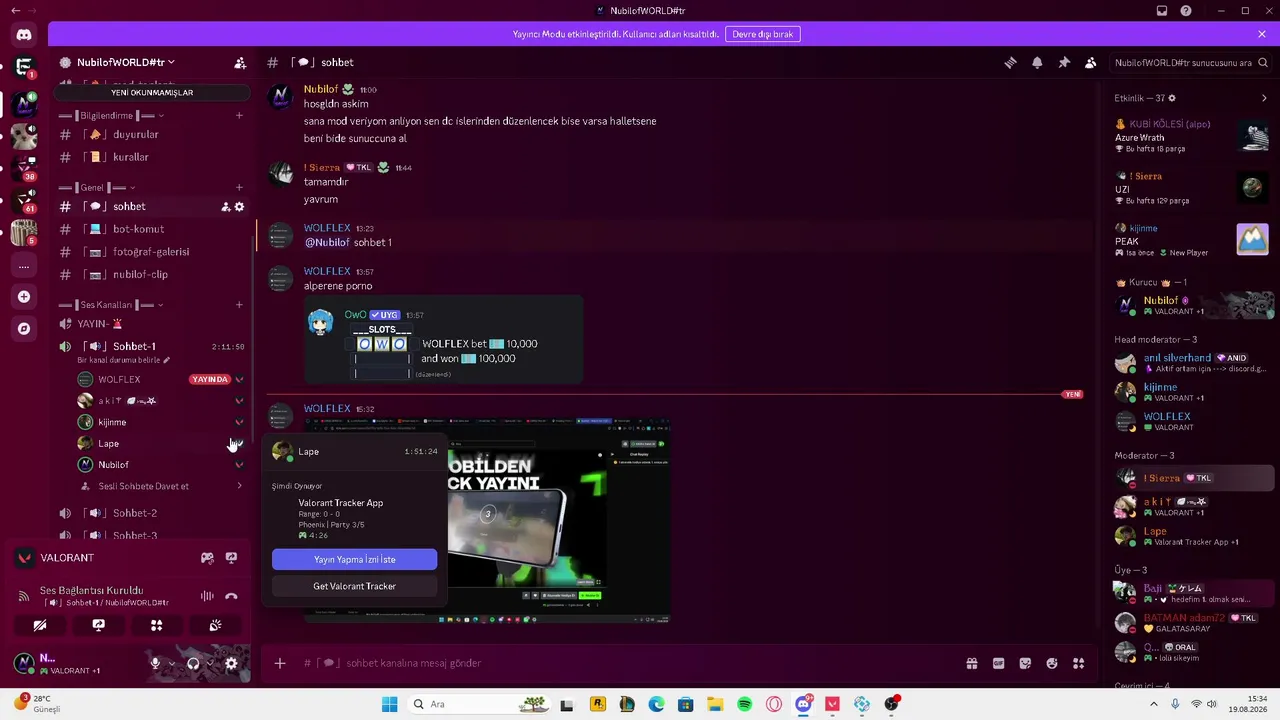Click WOLFLEX in the voice channel
1280x720 pixels.
[x=119, y=380]
